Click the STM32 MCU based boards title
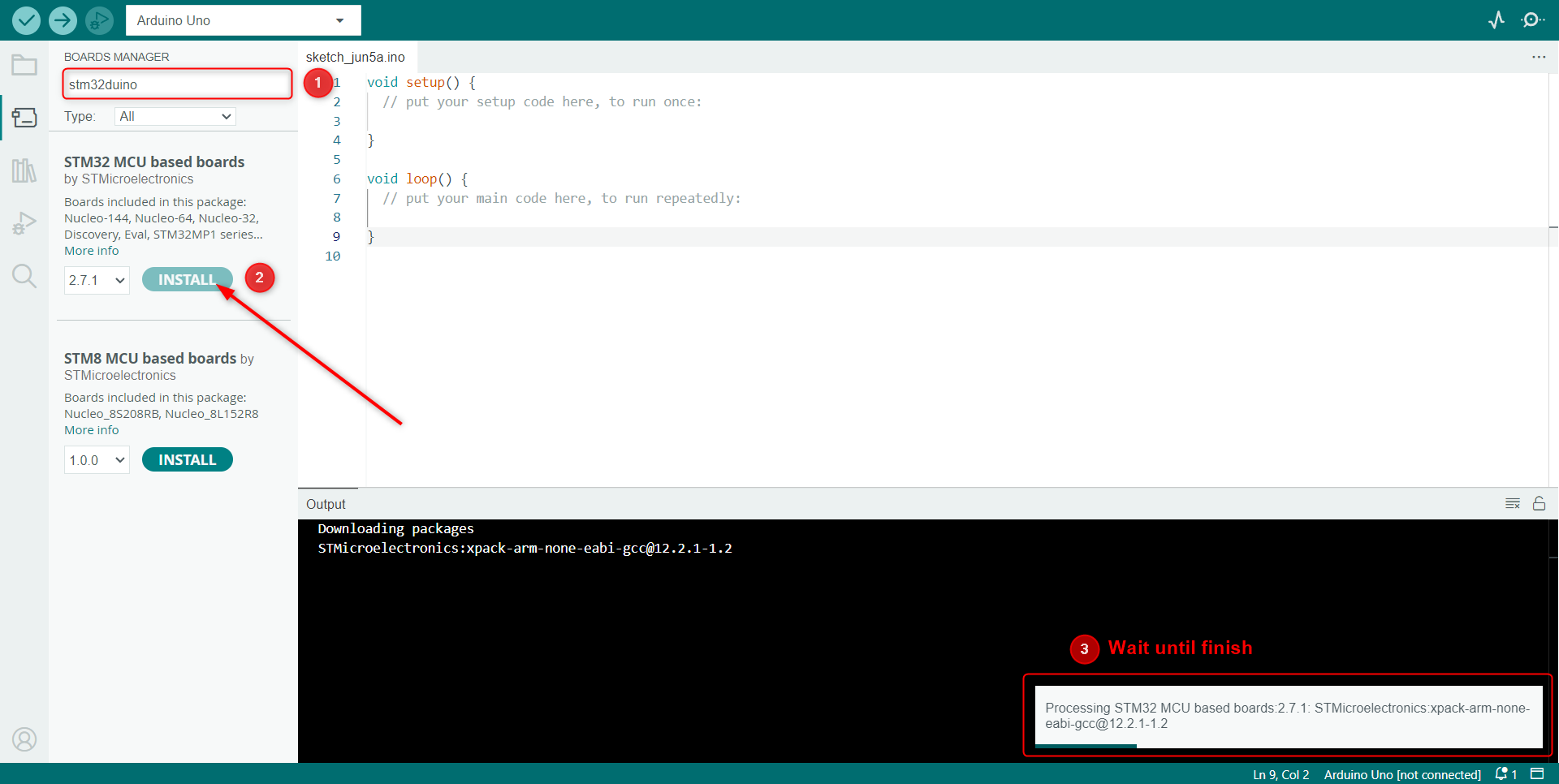 tap(154, 162)
